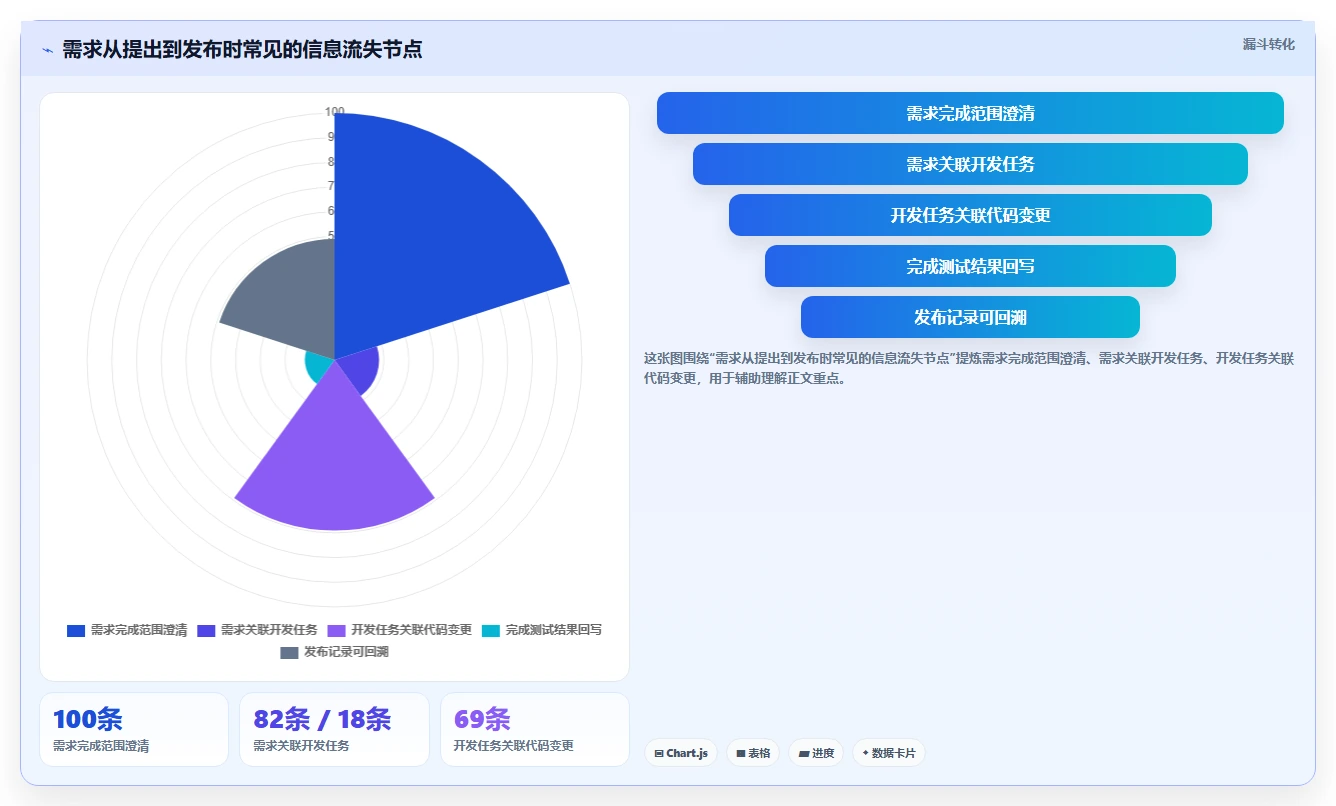Screen dimensions: 1336x806
Task: Toggle legend swatch for 完成测试结果回写
Action: (491, 630)
